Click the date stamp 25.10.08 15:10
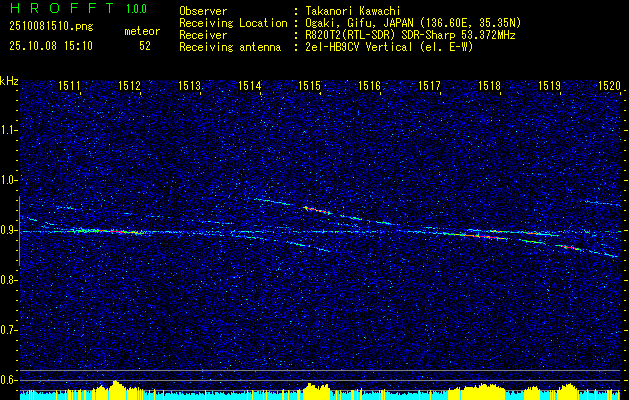The image size is (629, 400). 51,46
